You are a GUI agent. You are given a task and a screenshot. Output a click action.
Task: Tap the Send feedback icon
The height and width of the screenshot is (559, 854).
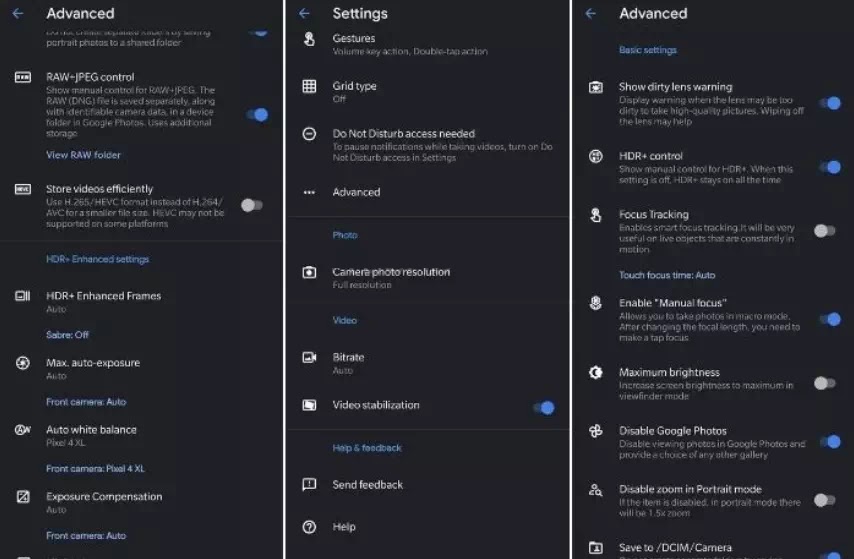309,484
